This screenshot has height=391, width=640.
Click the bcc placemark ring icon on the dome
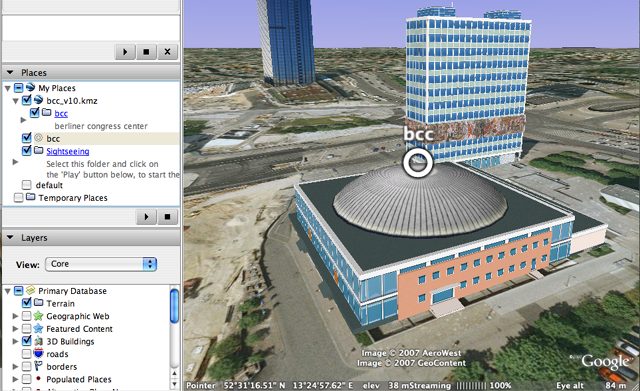click(x=418, y=162)
